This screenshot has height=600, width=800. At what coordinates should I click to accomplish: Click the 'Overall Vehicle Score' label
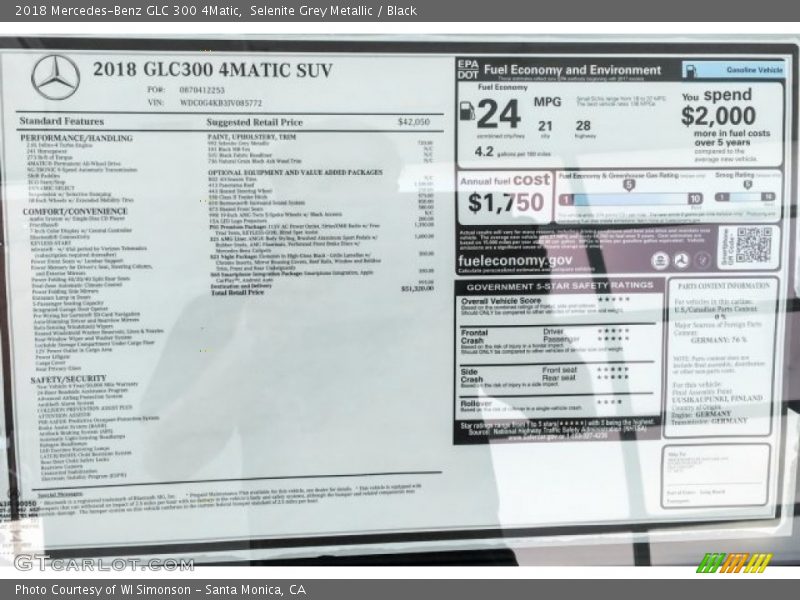[x=501, y=301]
